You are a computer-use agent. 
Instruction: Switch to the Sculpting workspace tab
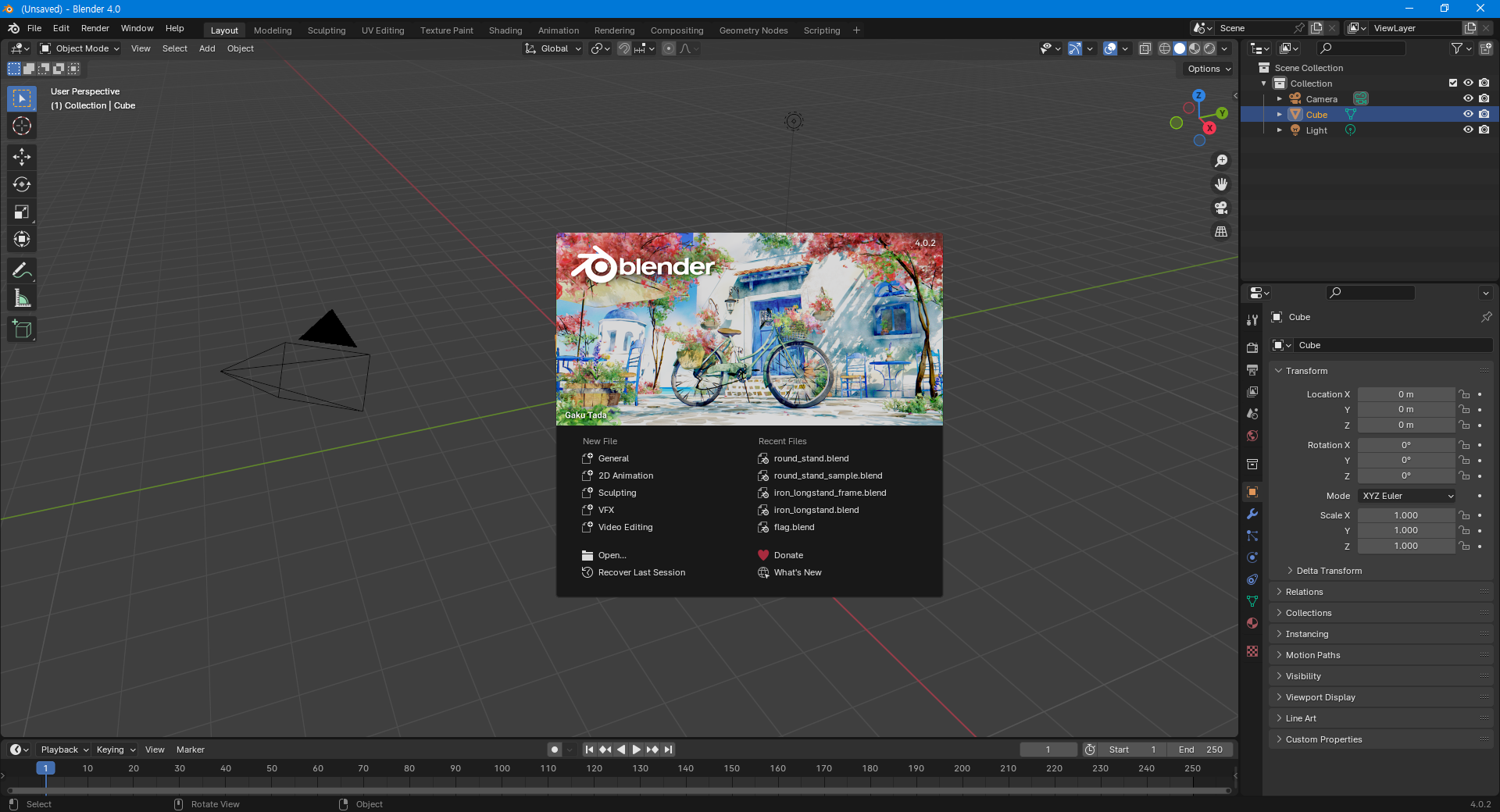327,30
